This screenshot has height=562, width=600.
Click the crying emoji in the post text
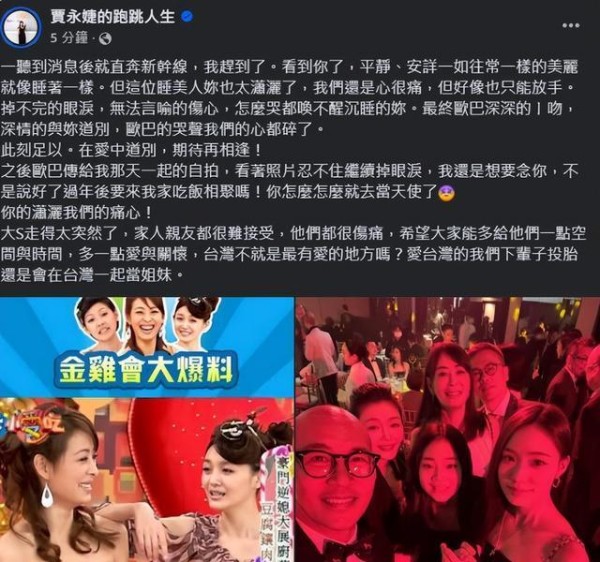coord(446,192)
